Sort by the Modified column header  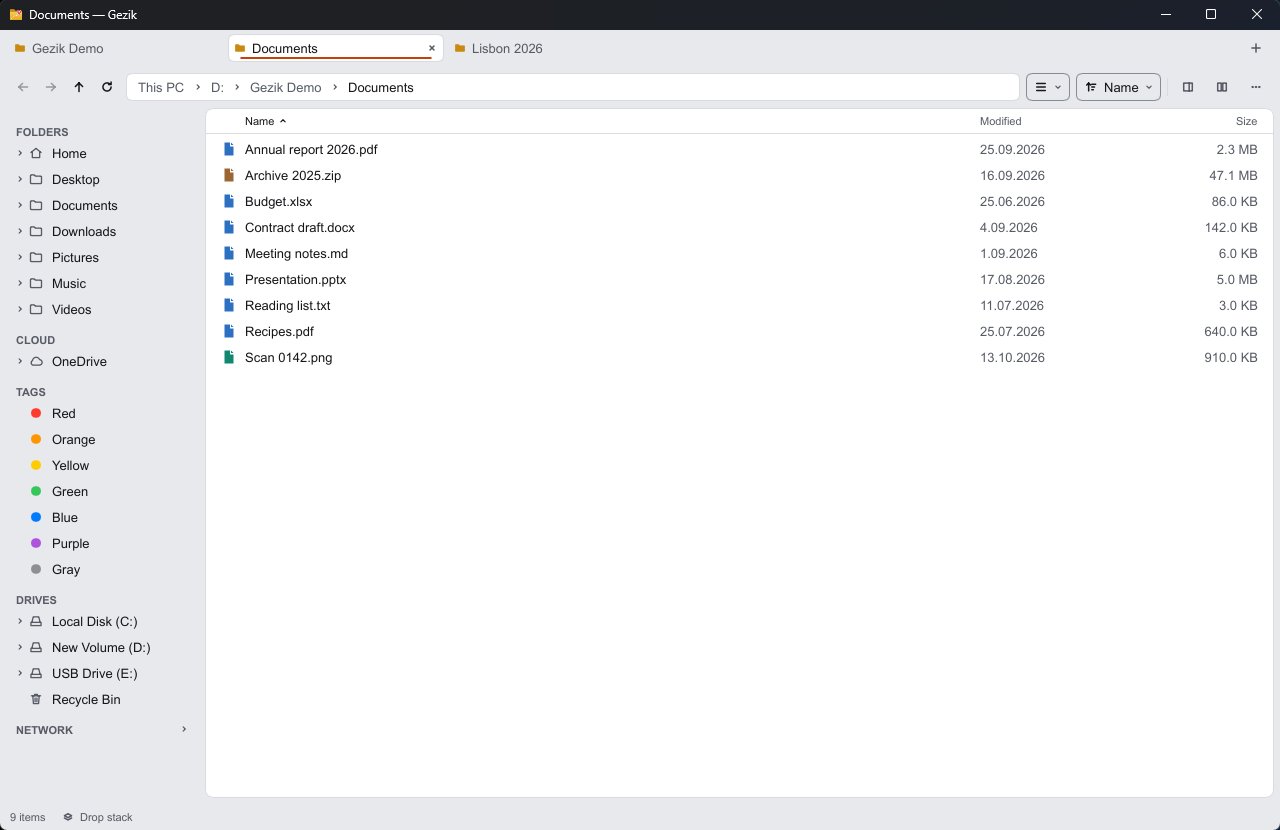tap(1000, 121)
